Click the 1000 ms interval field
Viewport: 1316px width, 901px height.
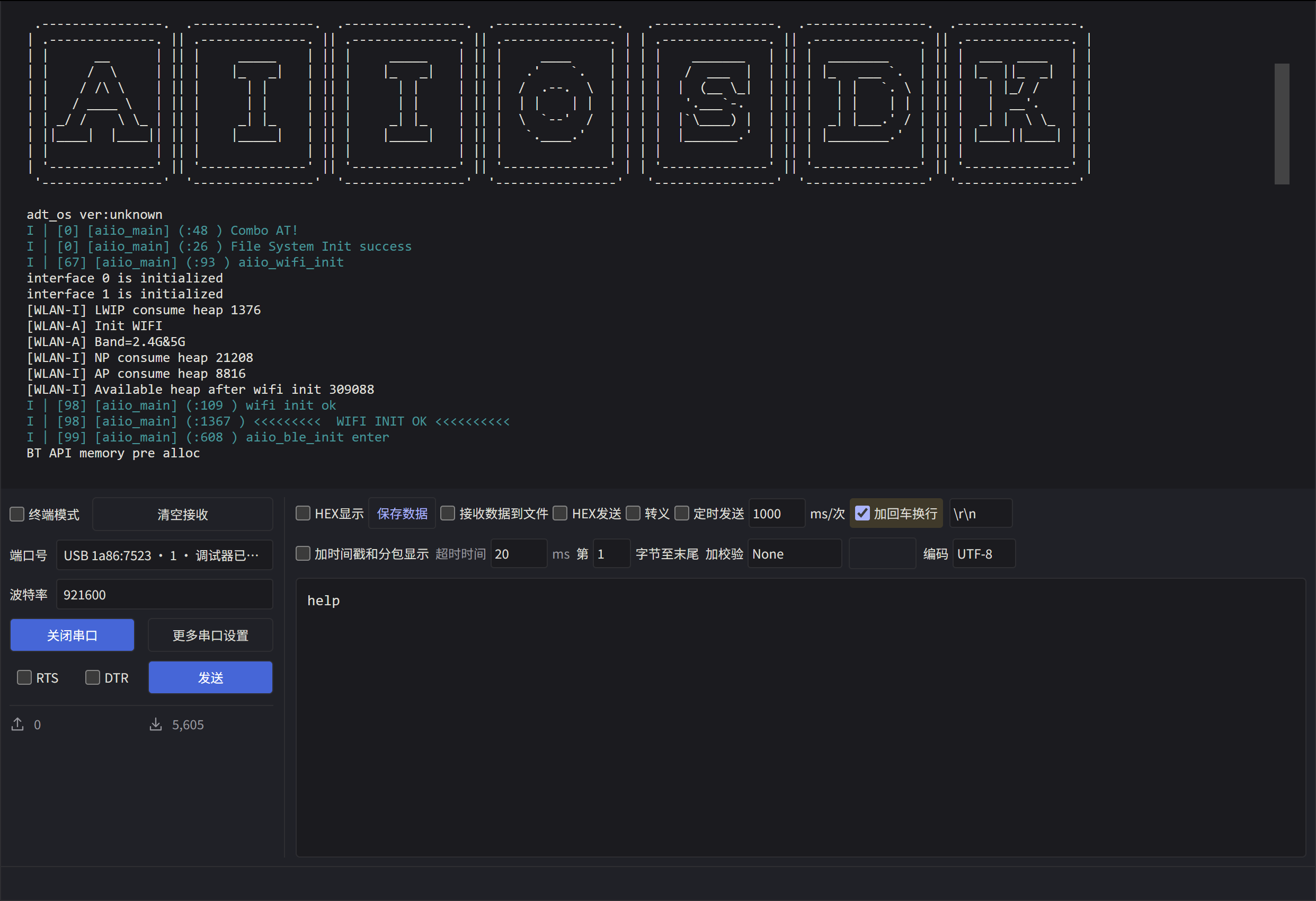tap(776, 514)
